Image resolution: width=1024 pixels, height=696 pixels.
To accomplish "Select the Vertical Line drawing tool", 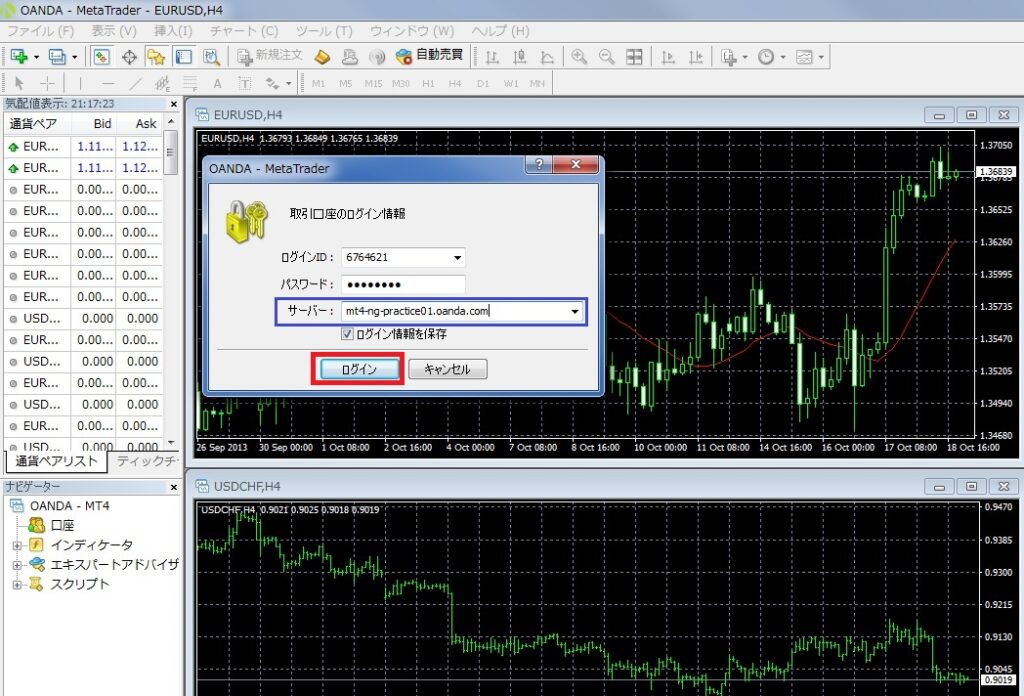I will point(80,84).
